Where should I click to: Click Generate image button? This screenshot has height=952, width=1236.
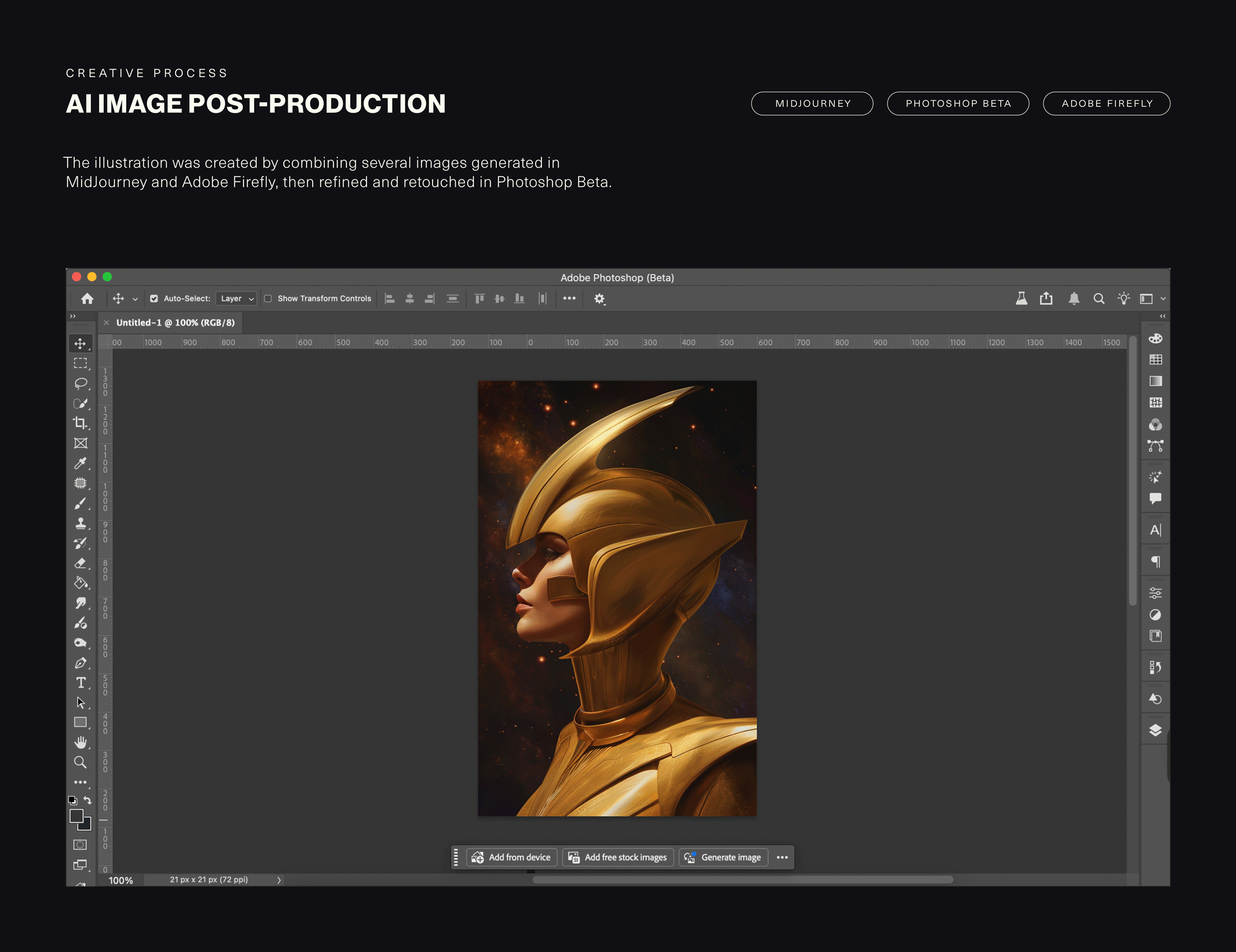point(724,857)
